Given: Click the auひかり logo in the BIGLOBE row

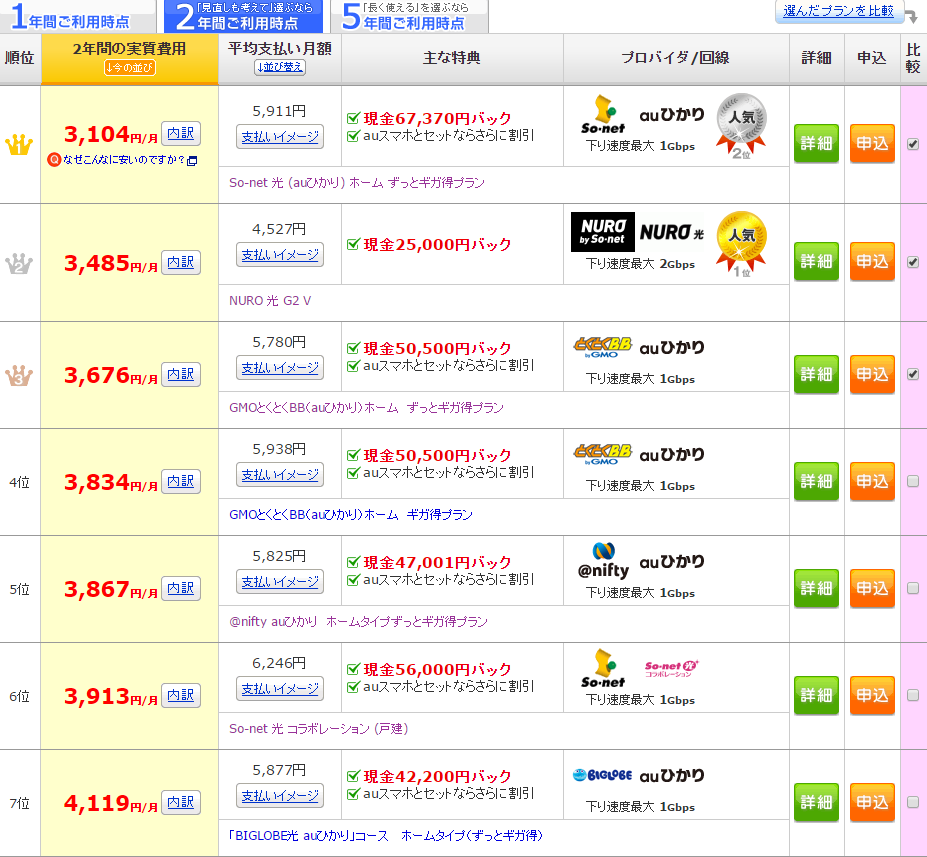Looking at the screenshot, I should pos(672,775).
